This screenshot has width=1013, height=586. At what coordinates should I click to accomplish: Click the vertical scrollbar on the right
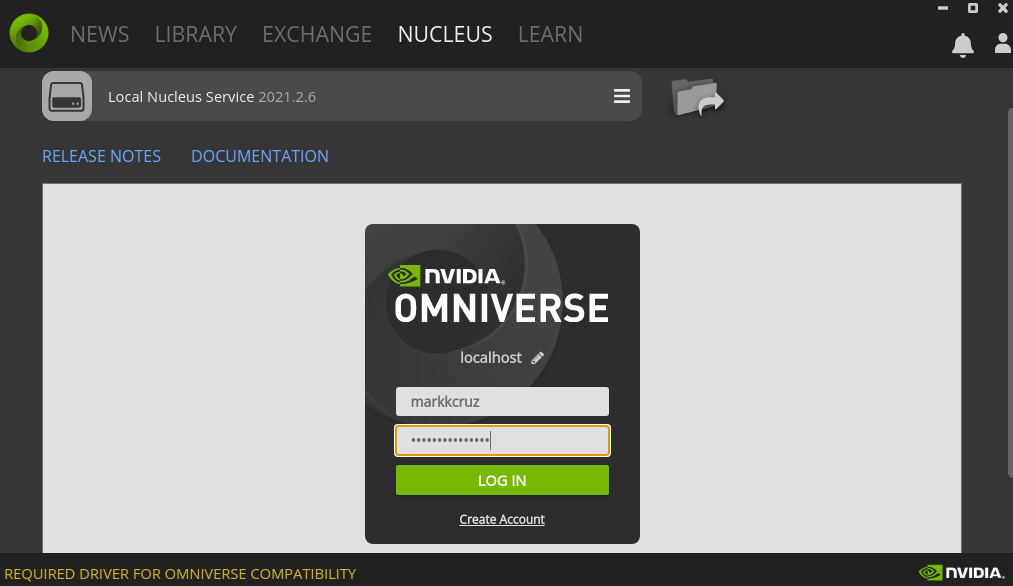click(1010, 294)
